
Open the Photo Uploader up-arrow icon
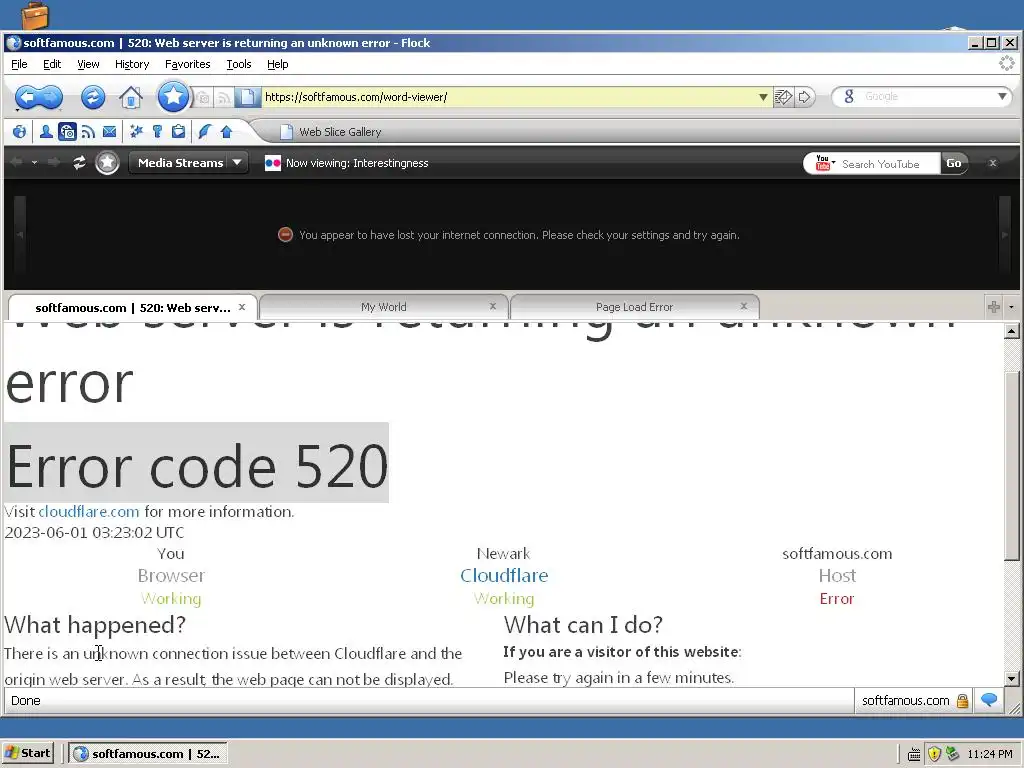point(226,132)
